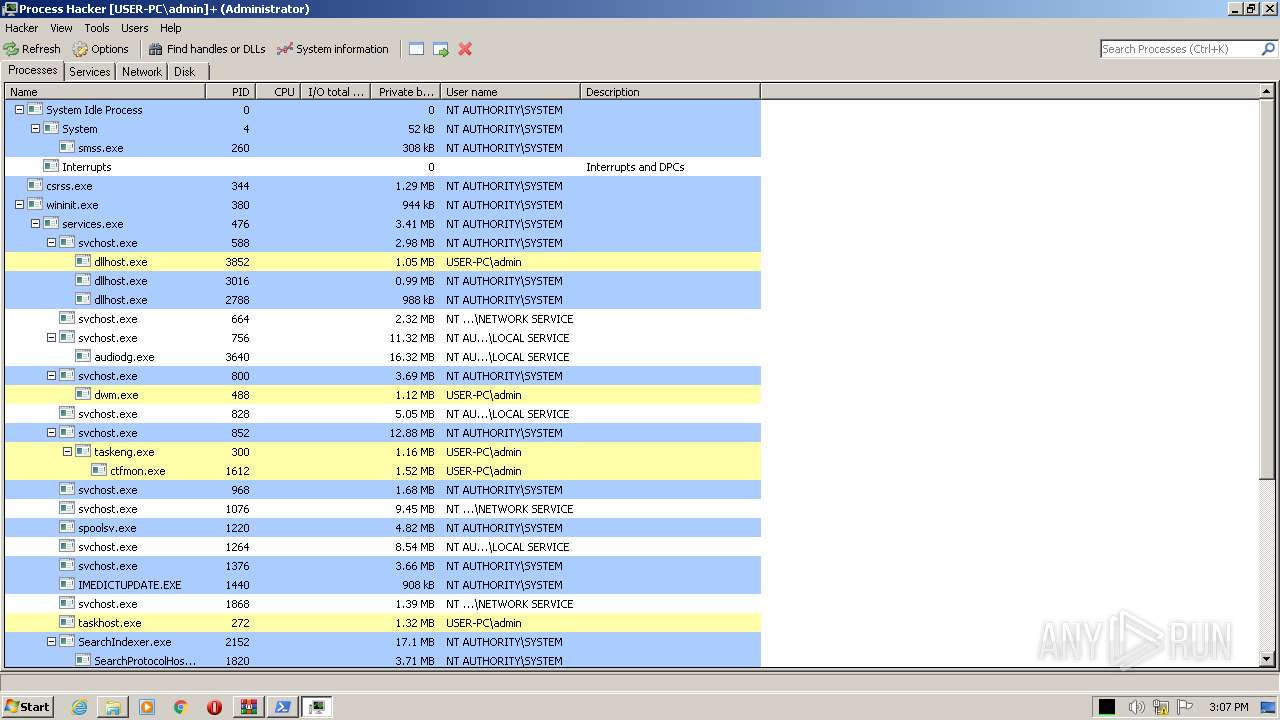Select svchost.exe PID 1076 row
Screen dimensions: 1280x720
click(x=383, y=509)
